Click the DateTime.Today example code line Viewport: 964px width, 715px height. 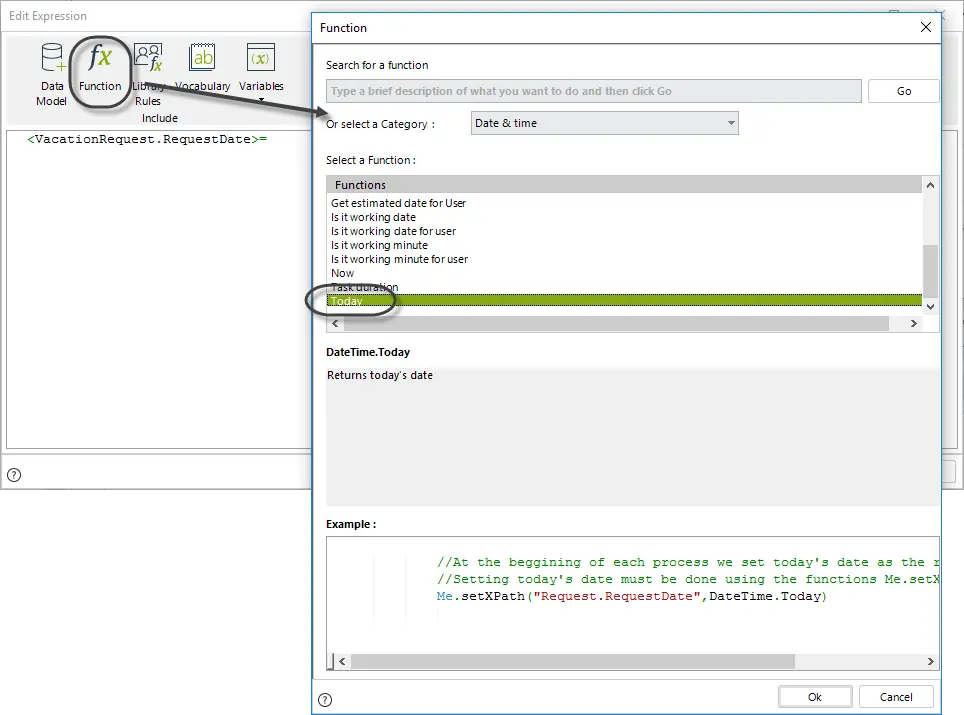pos(631,596)
